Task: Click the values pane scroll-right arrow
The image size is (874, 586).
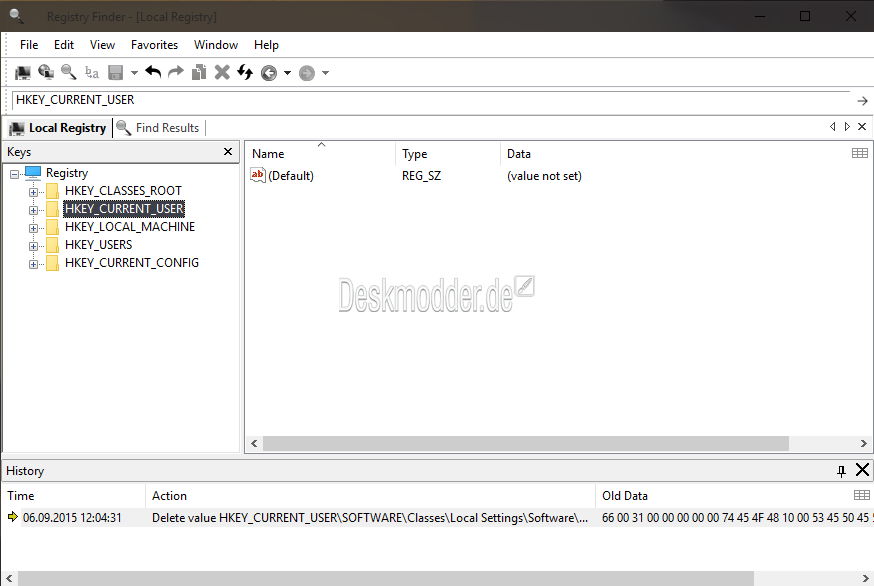Action: point(863,443)
